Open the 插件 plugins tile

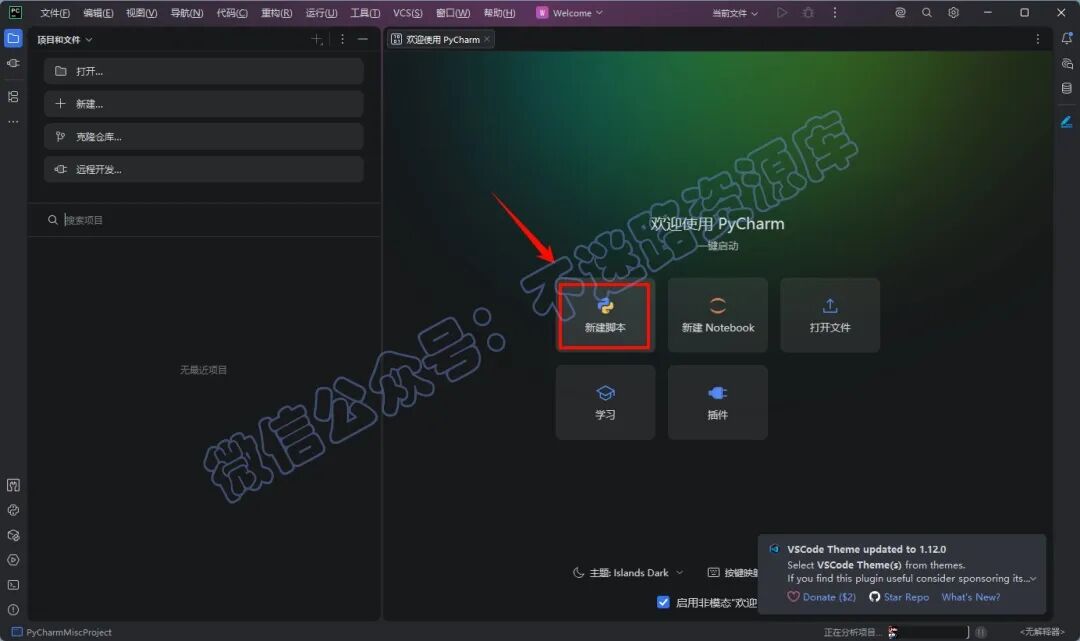[717, 402]
